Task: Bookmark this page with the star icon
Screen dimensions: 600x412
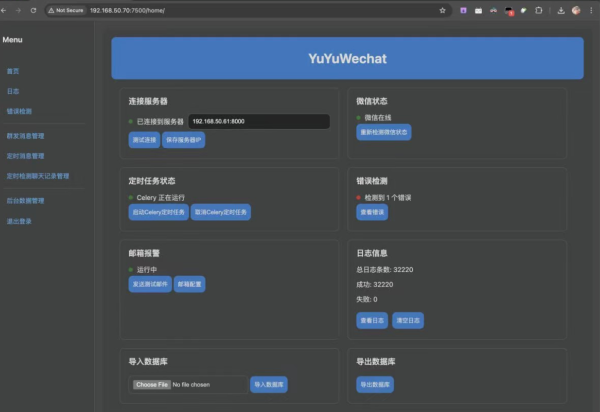Action: [442, 10]
